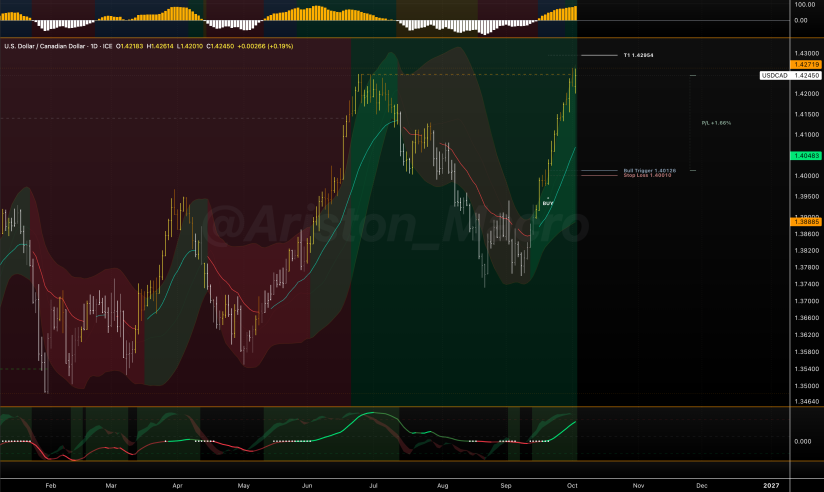Click the P/L percentage readout
This screenshot has height=492, width=824.
tap(716, 123)
